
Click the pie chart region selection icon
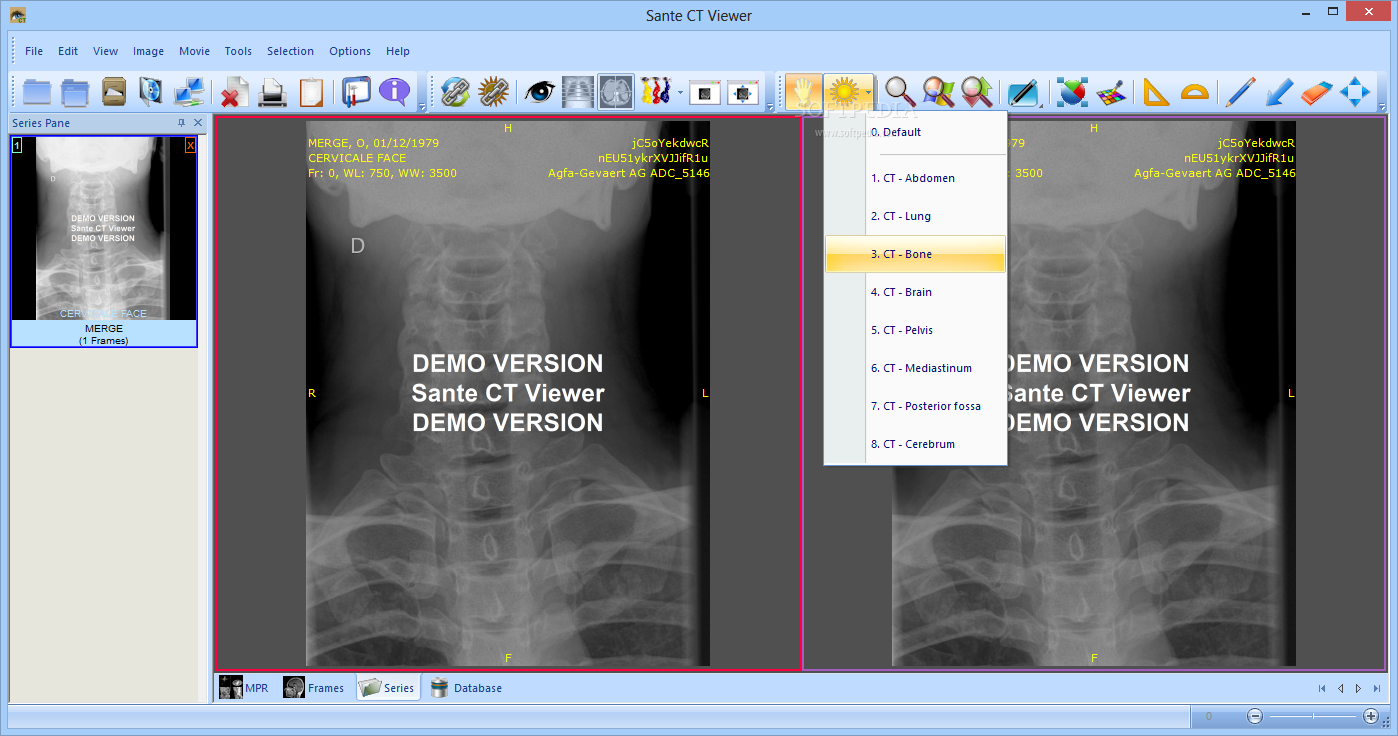click(x=1072, y=92)
